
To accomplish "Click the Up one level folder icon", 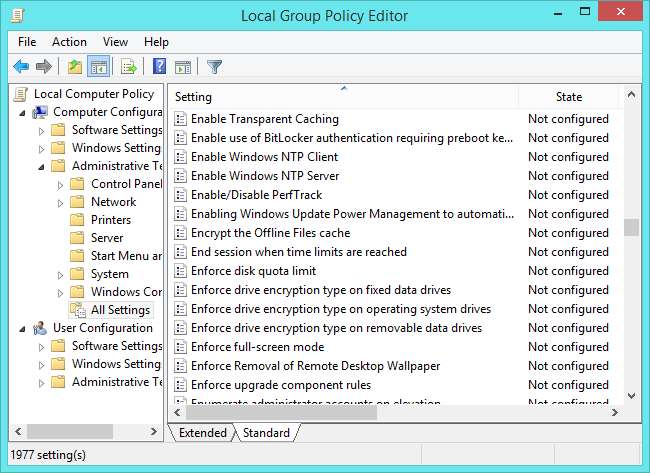I will point(74,67).
